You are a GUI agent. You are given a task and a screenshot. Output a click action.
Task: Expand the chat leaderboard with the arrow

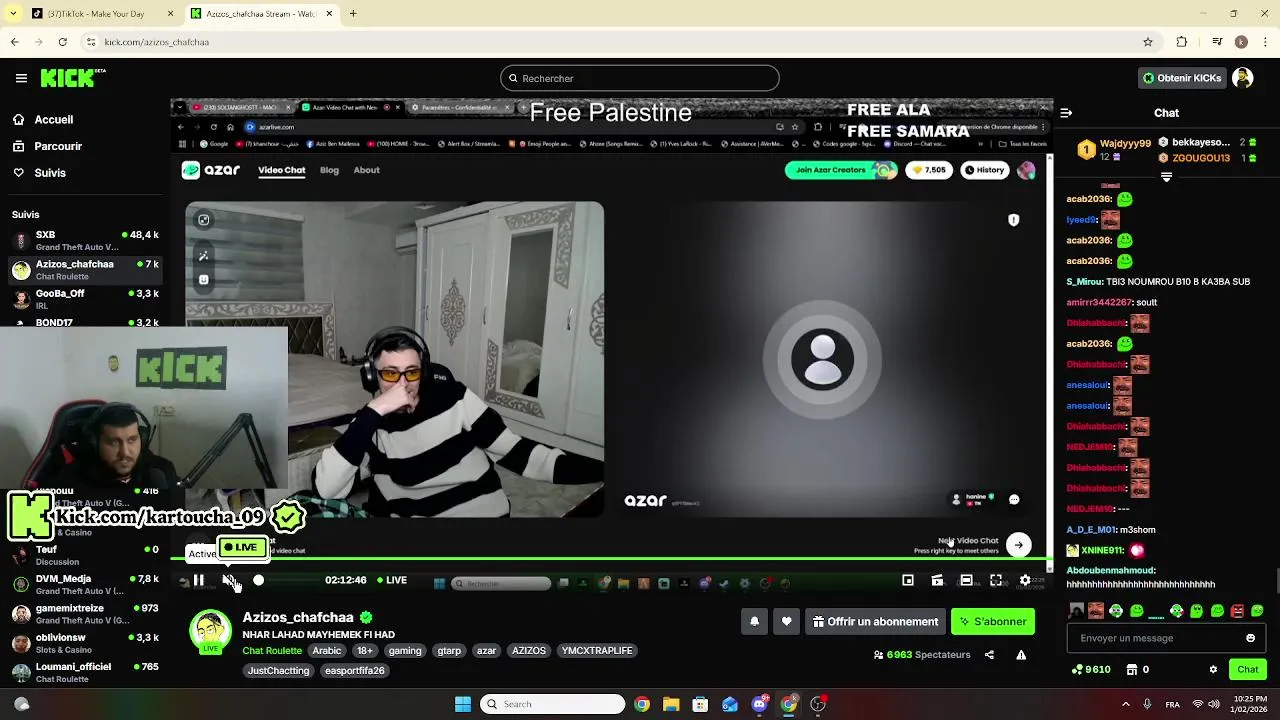[1166, 177]
